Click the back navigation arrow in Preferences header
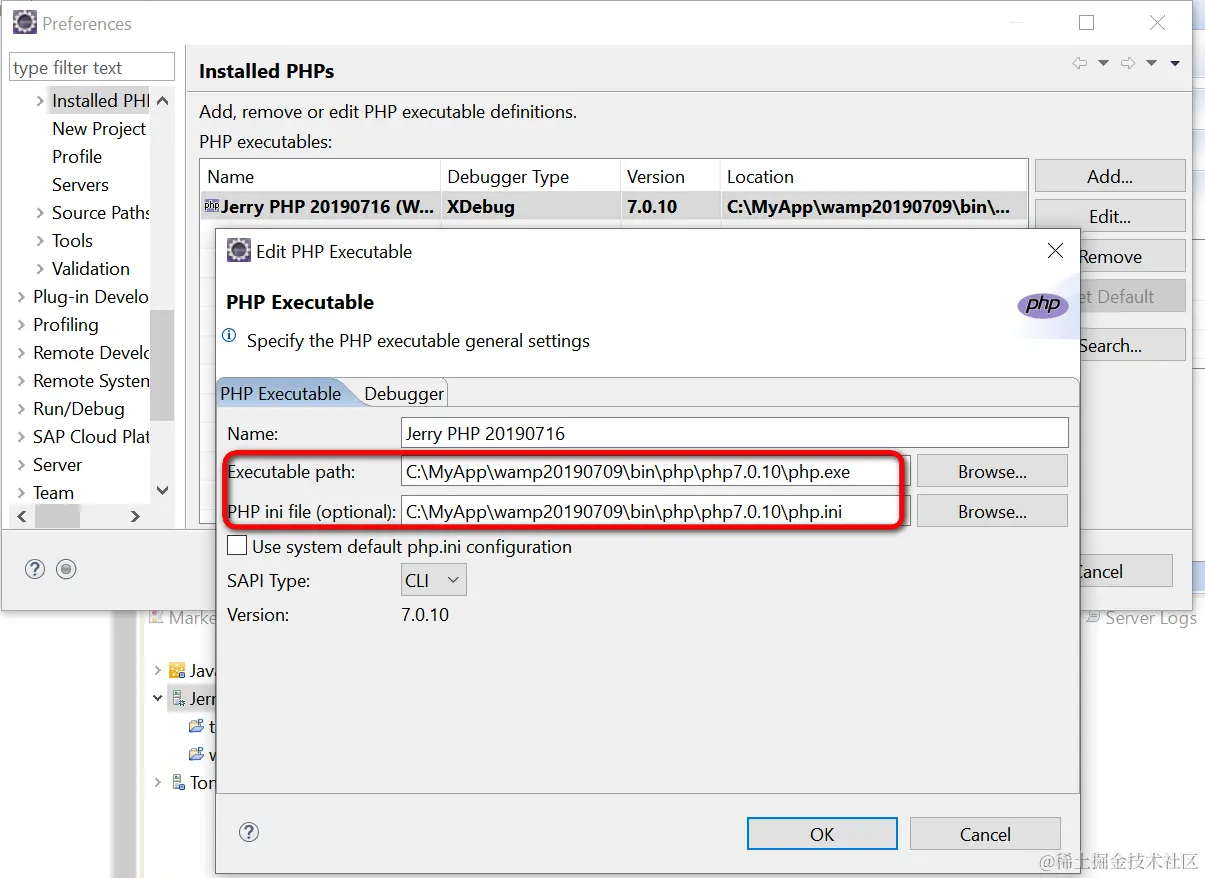The height and width of the screenshot is (878, 1205). (1080, 63)
